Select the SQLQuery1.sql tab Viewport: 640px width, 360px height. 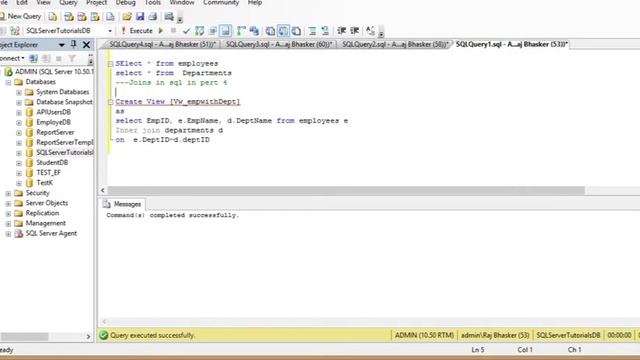tap(511, 44)
